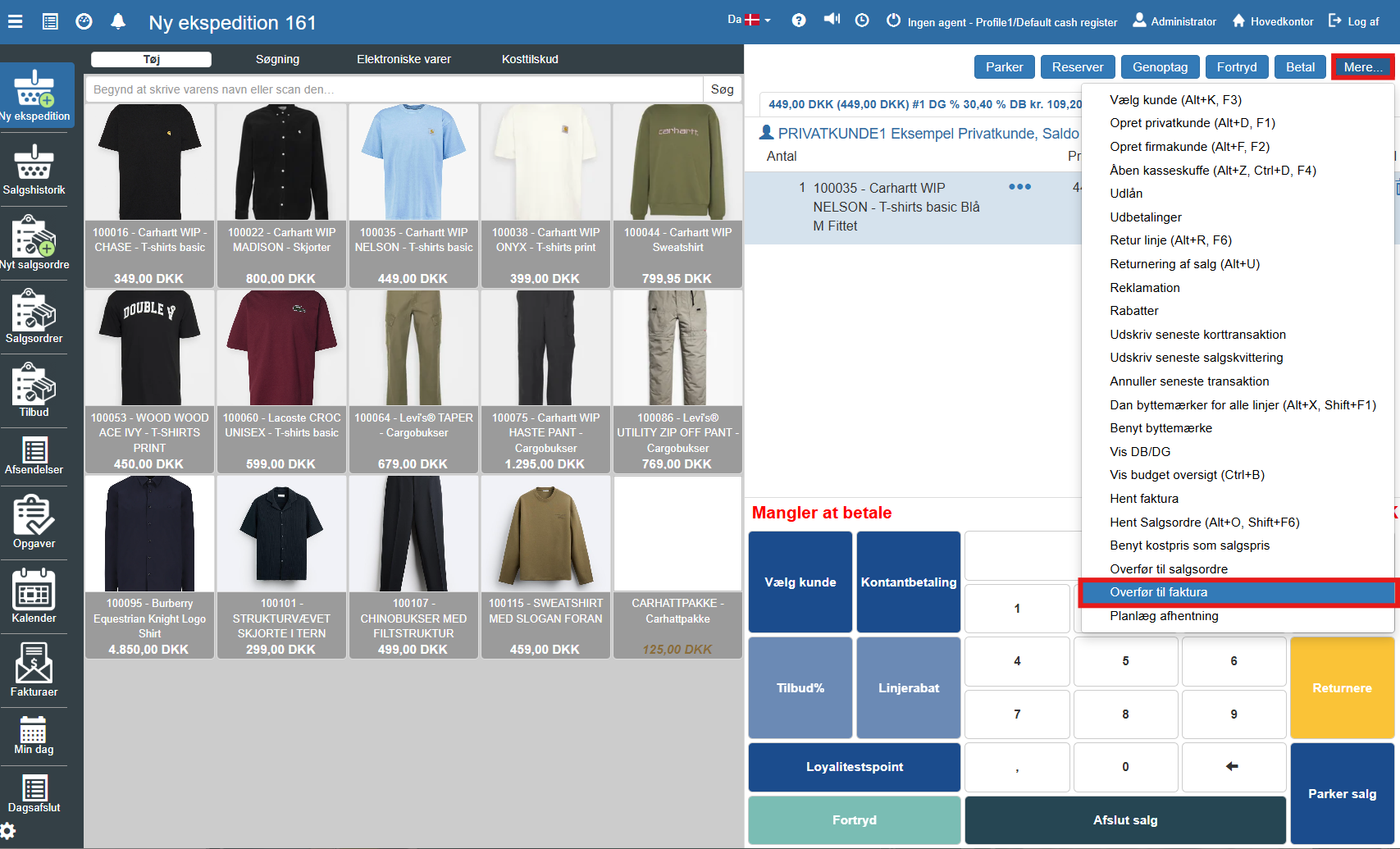
Task: Open the Da language dropdown
Action: [x=749, y=20]
